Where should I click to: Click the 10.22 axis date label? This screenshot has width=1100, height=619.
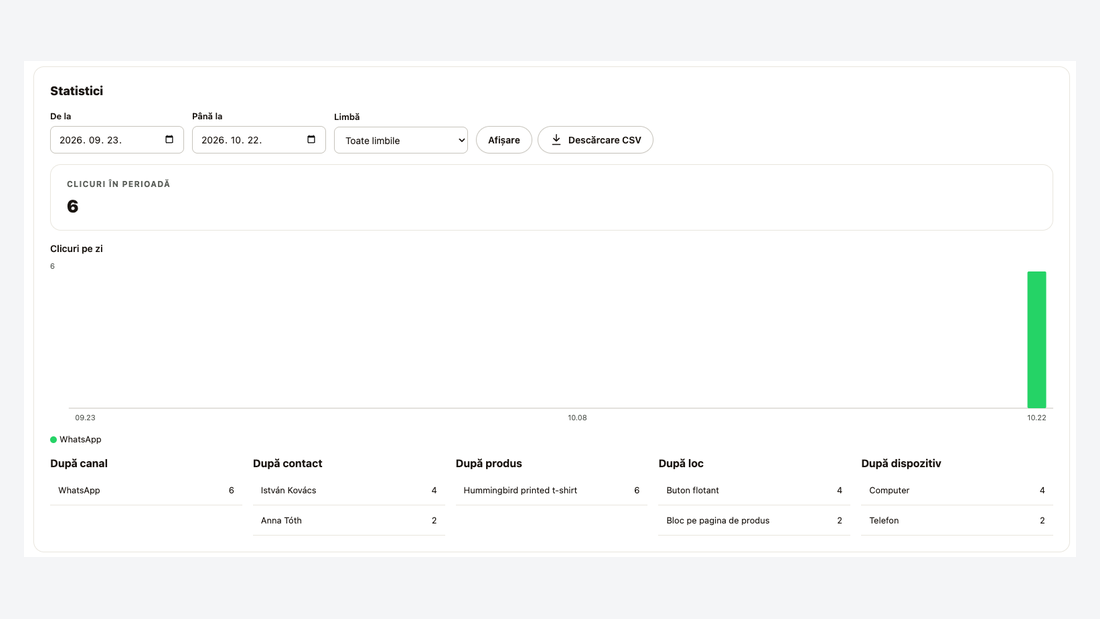click(x=1037, y=418)
